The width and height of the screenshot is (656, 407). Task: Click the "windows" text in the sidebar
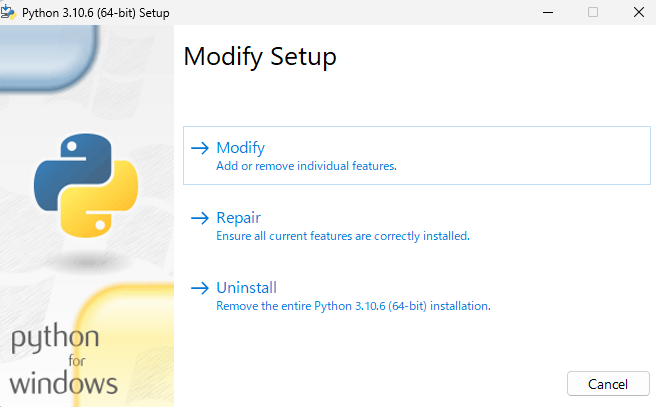tap(65, 383)
